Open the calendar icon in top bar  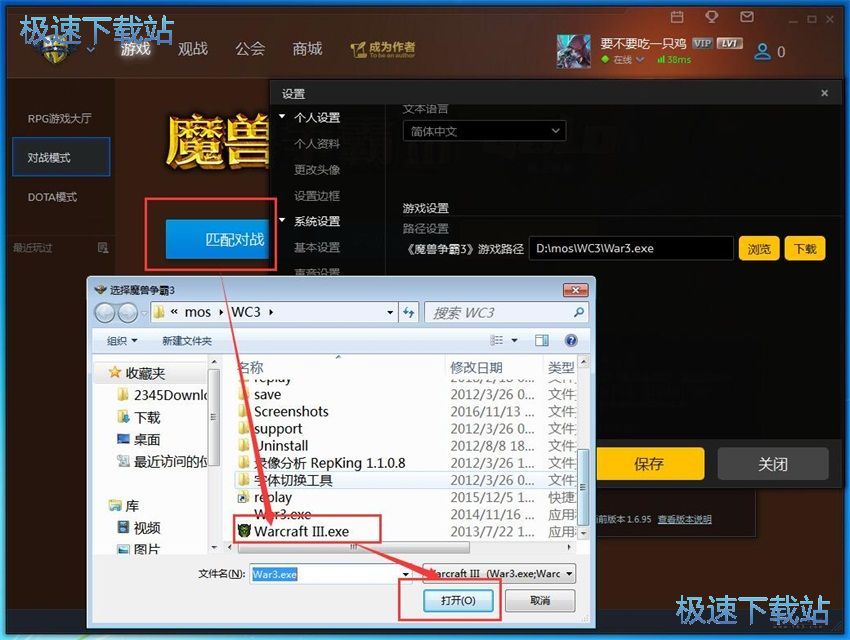point(677,17)
